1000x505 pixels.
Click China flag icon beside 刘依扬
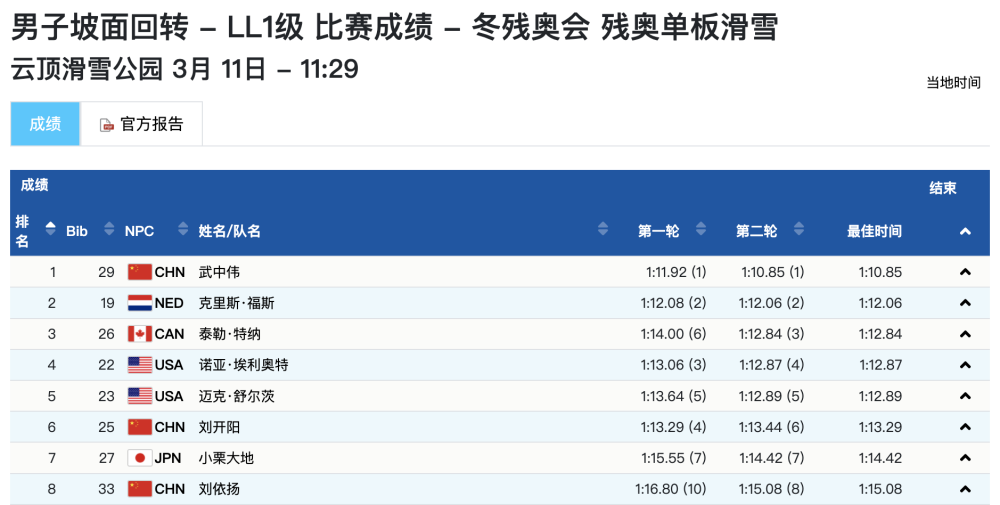pyautogui.click(x=139, y=489)
